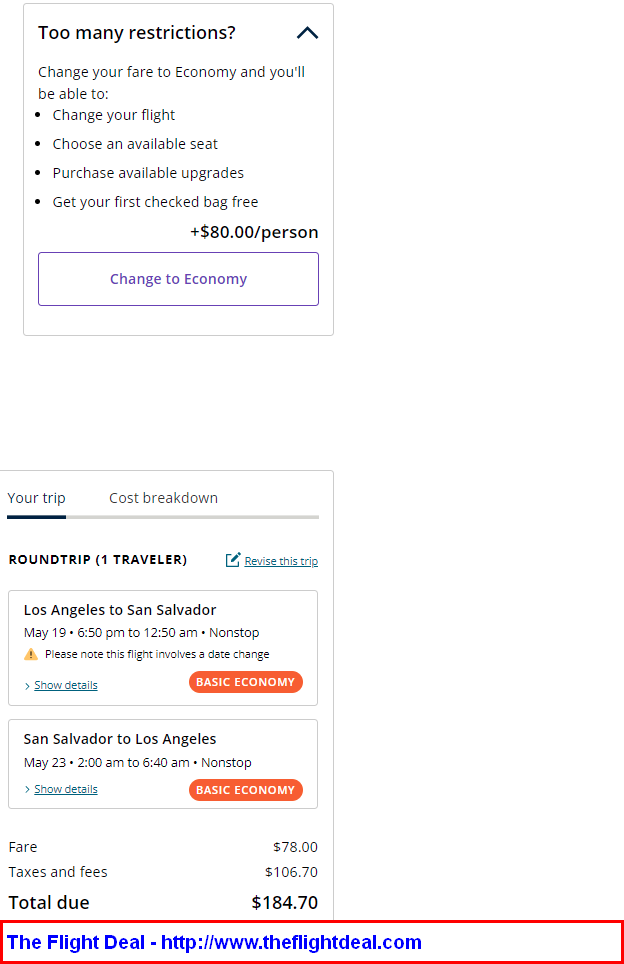This screenshot has width=624, height=964.
Task: Click the Revise this trip link
Action: pyautogui.click(x=281, y=561)
